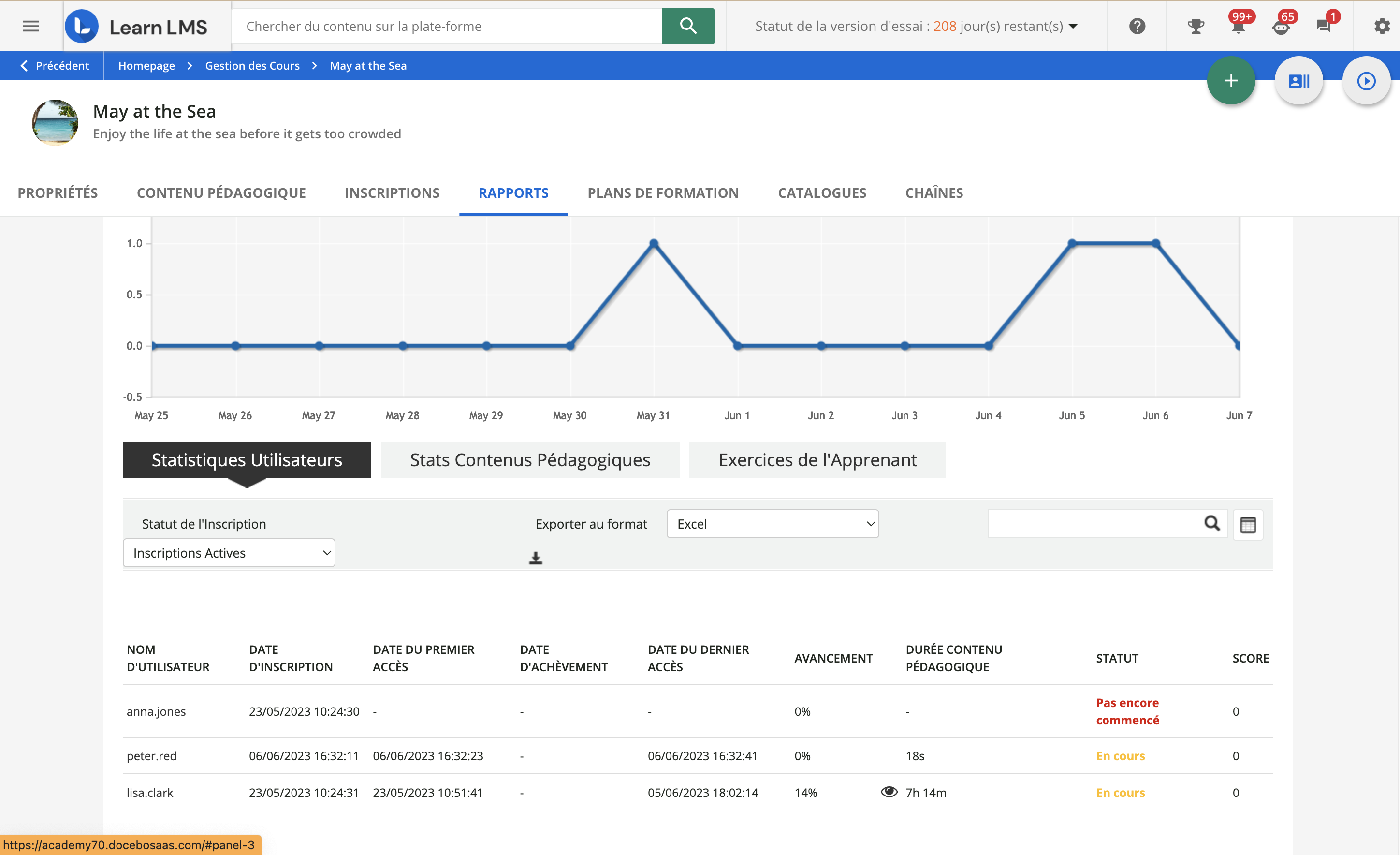Open the column selector table icon
Image resolution: width=1400 pixels, height=855 pixels.
[1248, 525]
